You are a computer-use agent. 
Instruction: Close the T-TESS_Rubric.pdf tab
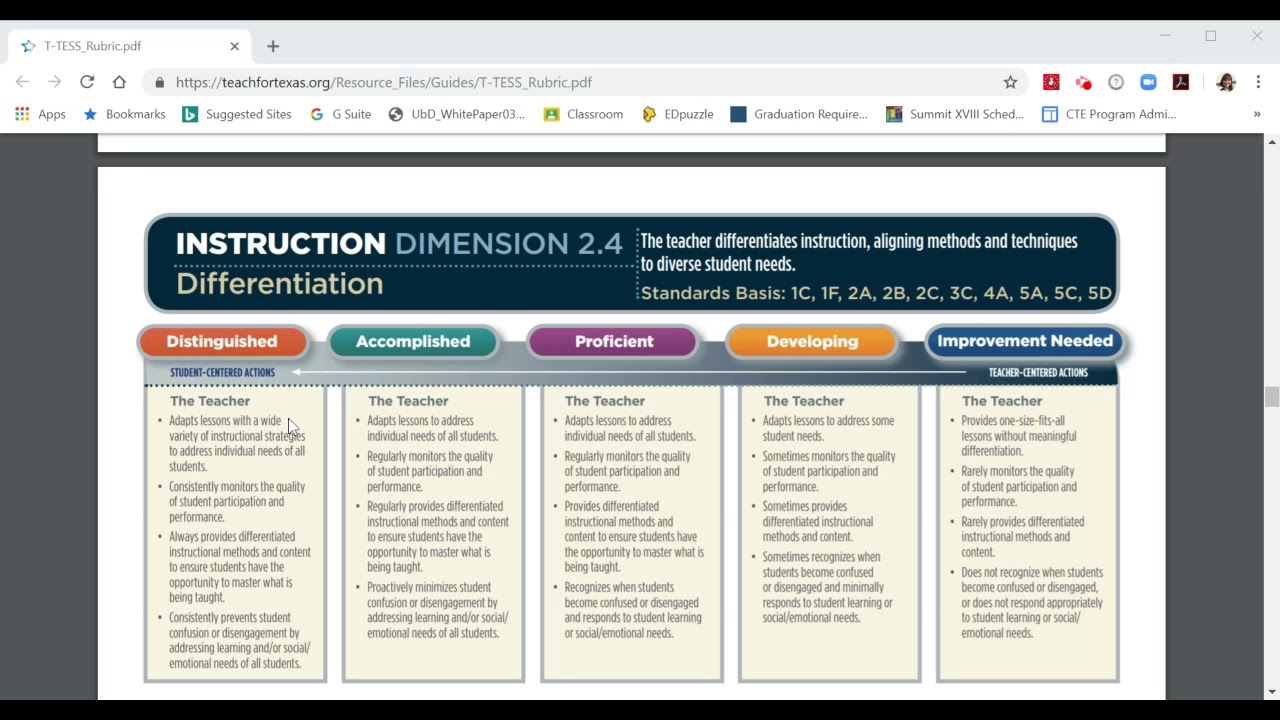(235, 46)
